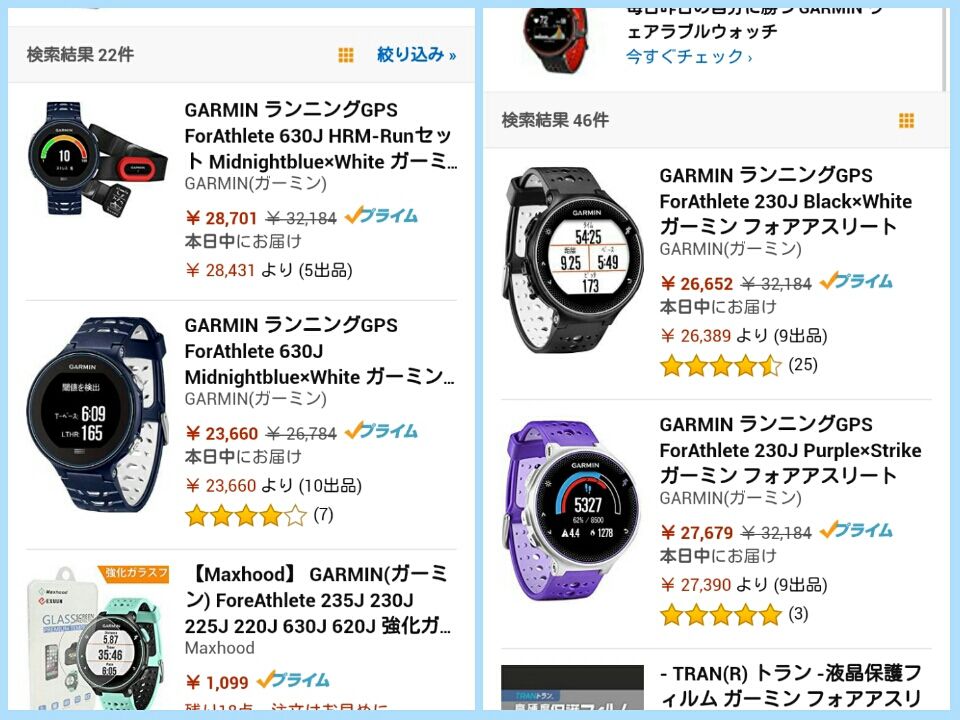The height and width of the screenshot is (720, 960).
Task: Open ForAthlete 630J Midnightblue×White product title
Action: pyautogui.click(x=319, y=351)
